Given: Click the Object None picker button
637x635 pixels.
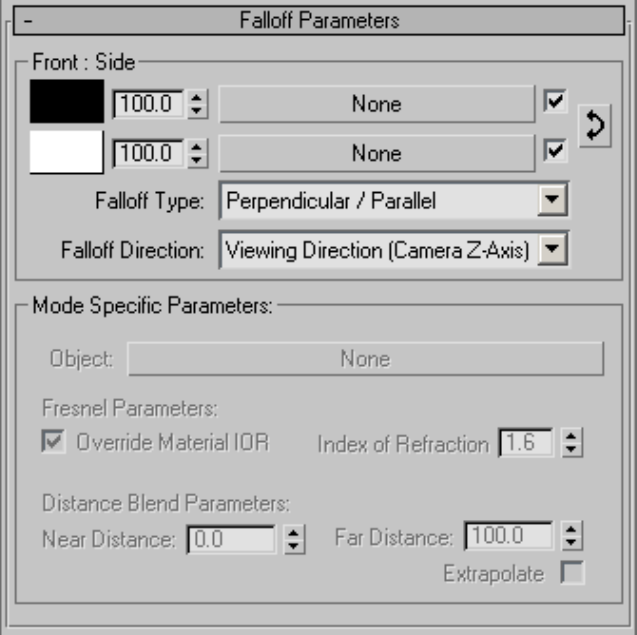Looking at the screenshot, I should (364, 359).
